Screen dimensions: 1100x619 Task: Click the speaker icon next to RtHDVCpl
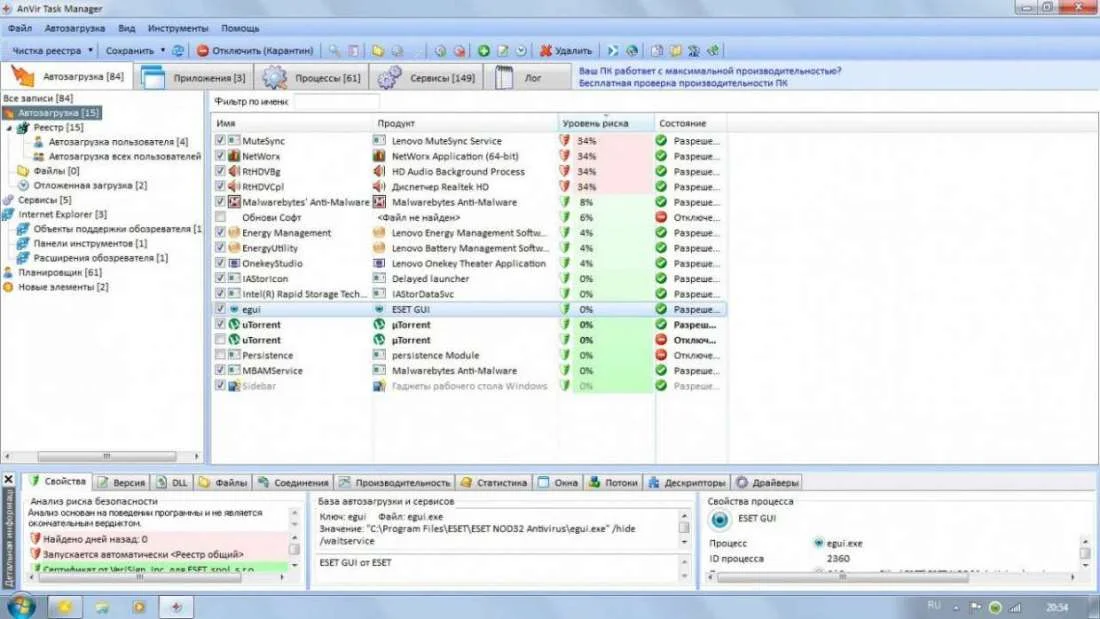point(234,187)
